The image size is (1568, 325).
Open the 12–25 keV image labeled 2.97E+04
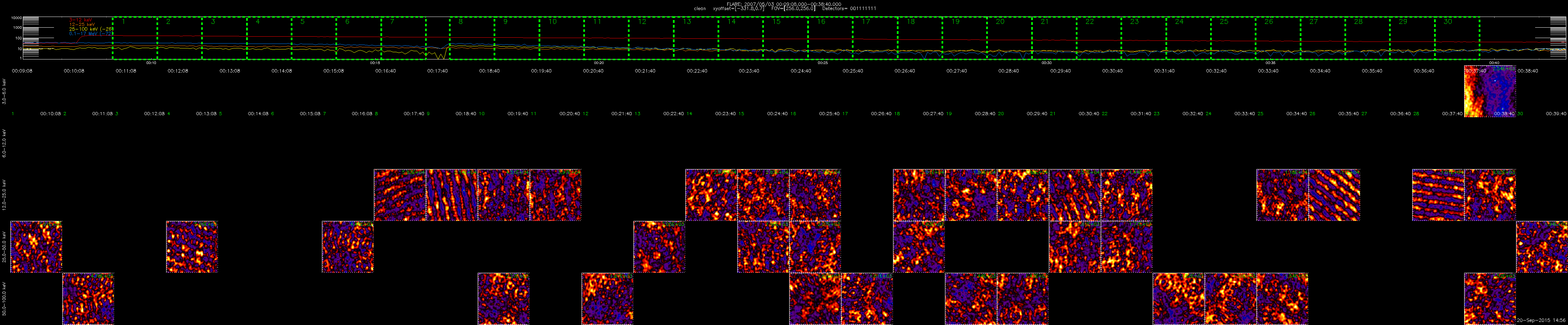click(x=711, y=195)
